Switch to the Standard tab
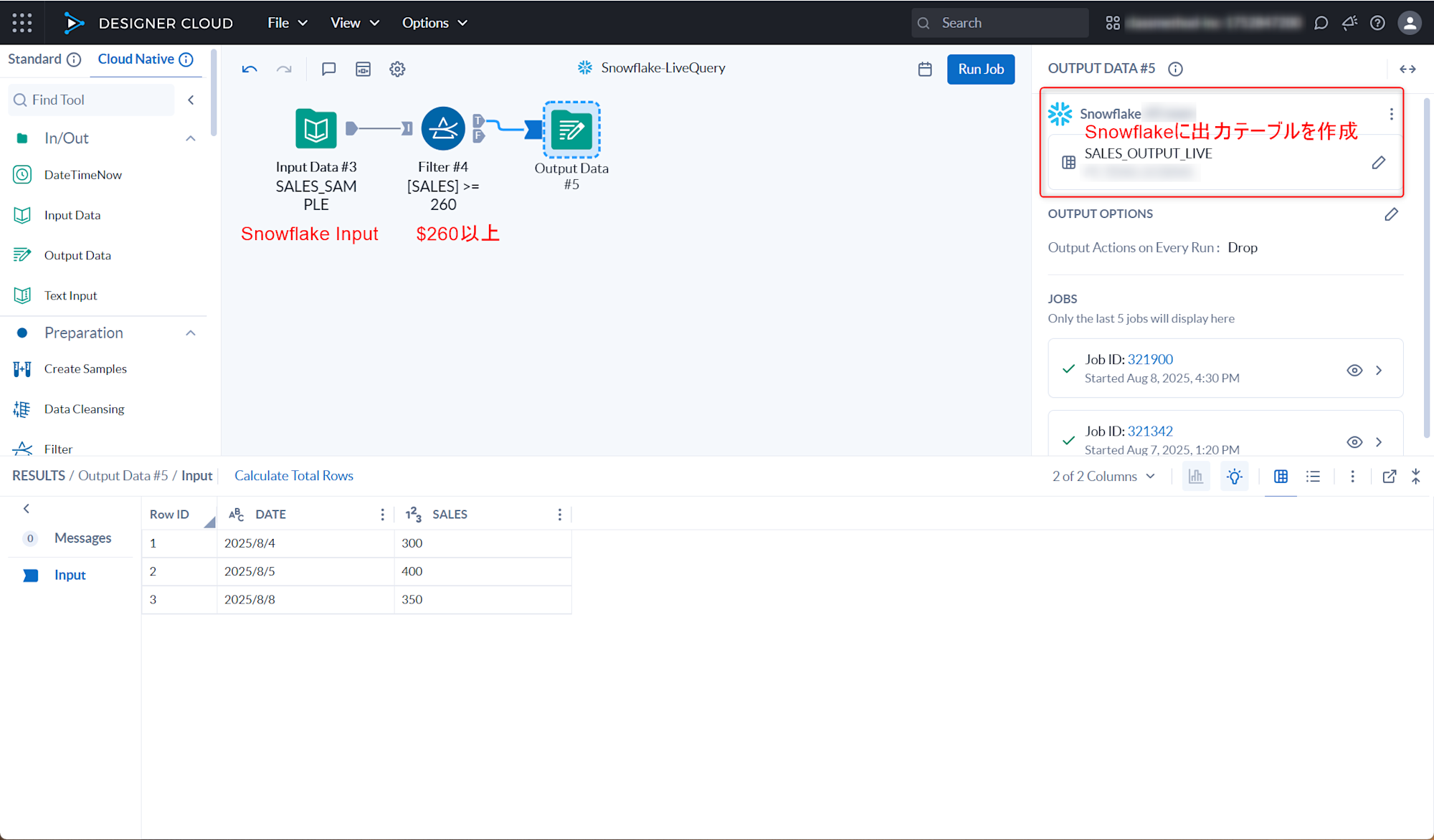The width and height of the screenshot is (1434, 840). click(x=34, y=59)
